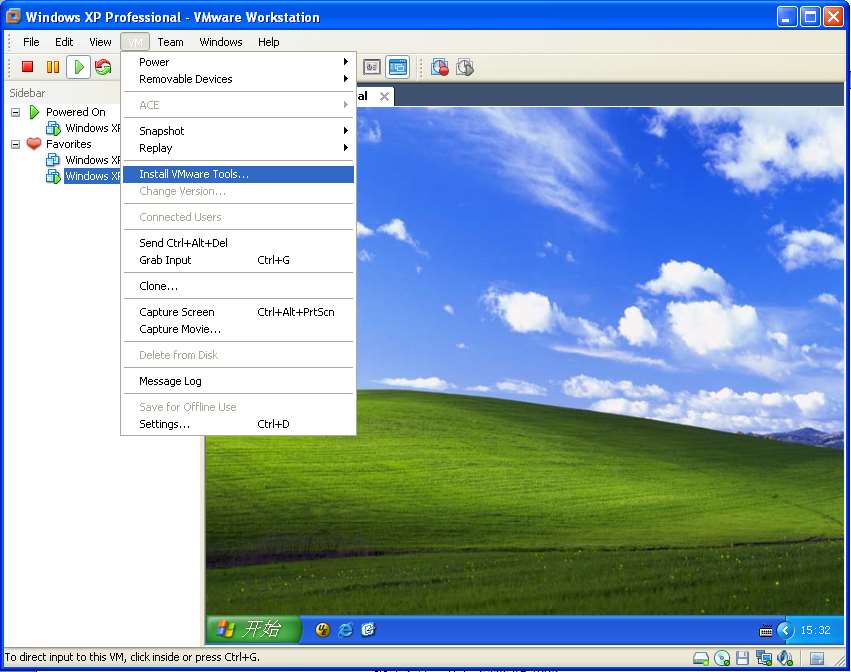Expand hidden tray icons with the round chevron

[x=785, y=630]
